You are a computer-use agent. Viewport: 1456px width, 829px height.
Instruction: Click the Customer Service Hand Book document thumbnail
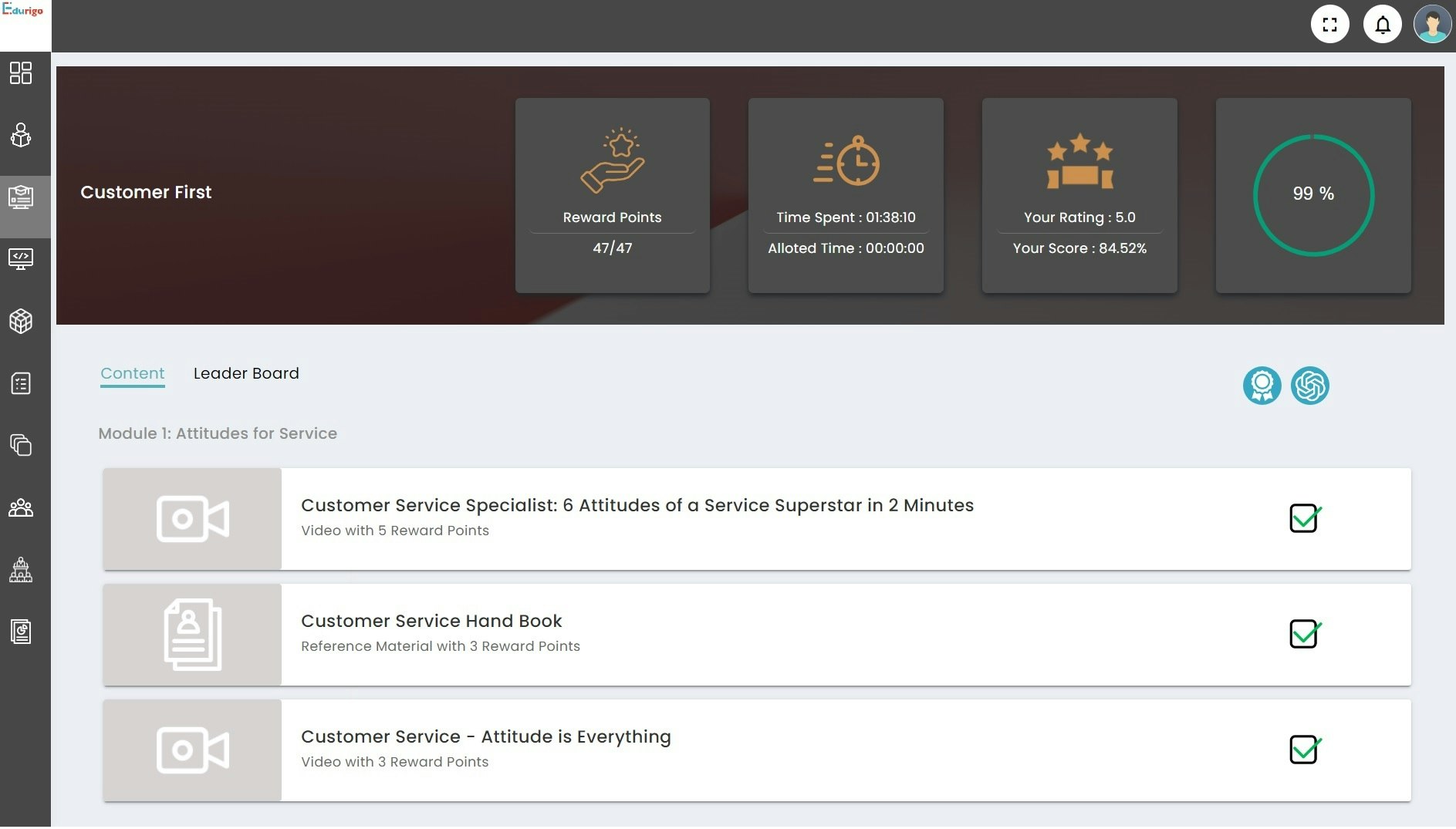click(193, 635)
